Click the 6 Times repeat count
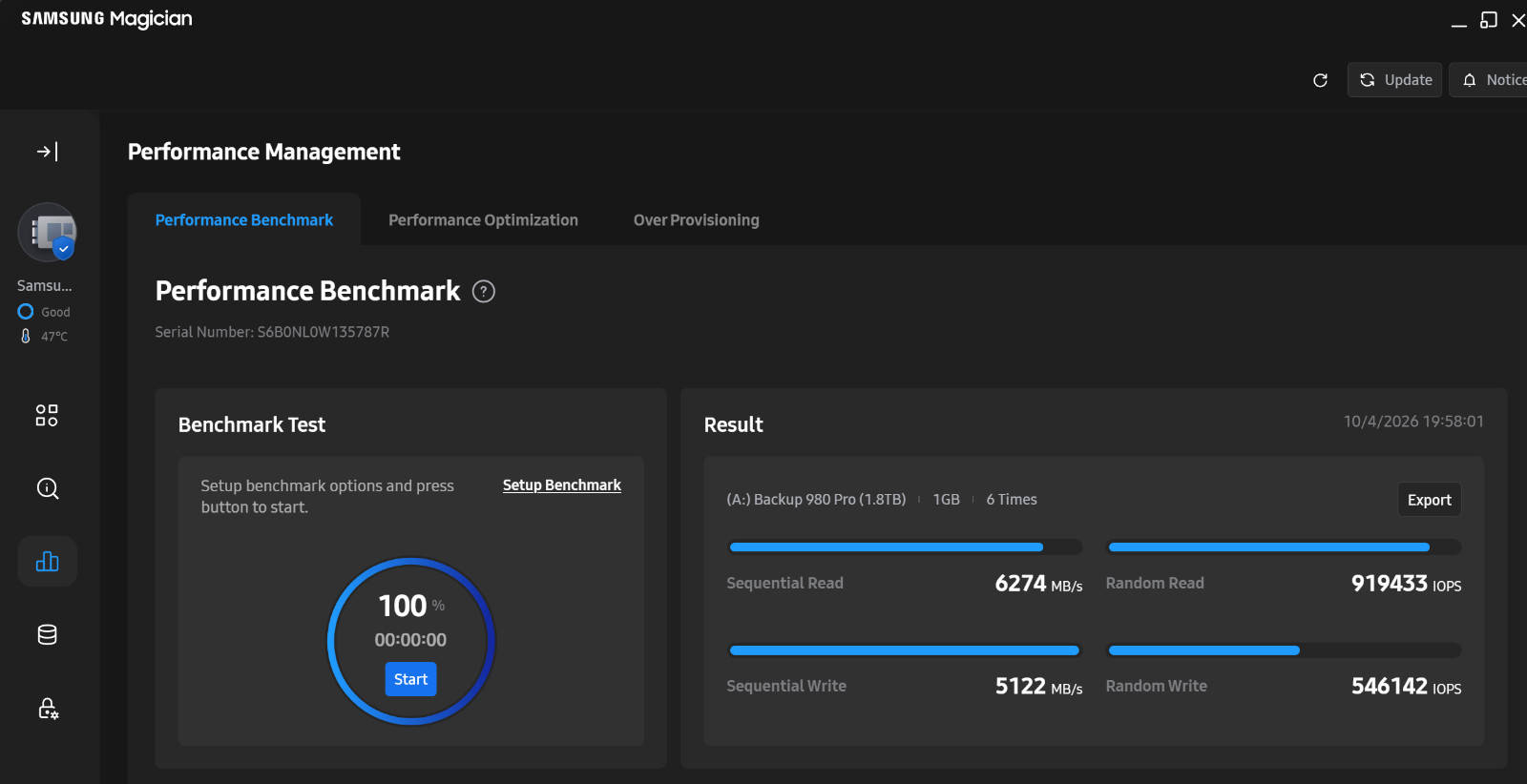 [x=1012, y=500]
